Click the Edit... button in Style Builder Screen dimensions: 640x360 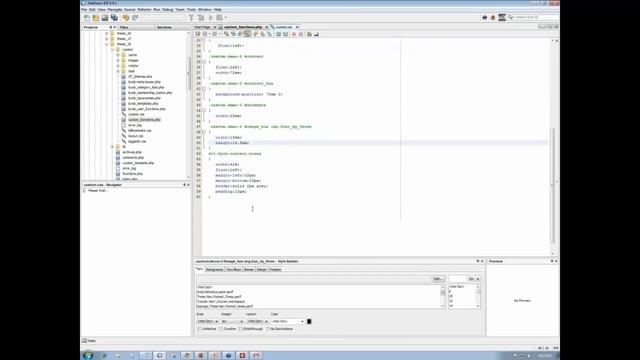click(438, 279)
